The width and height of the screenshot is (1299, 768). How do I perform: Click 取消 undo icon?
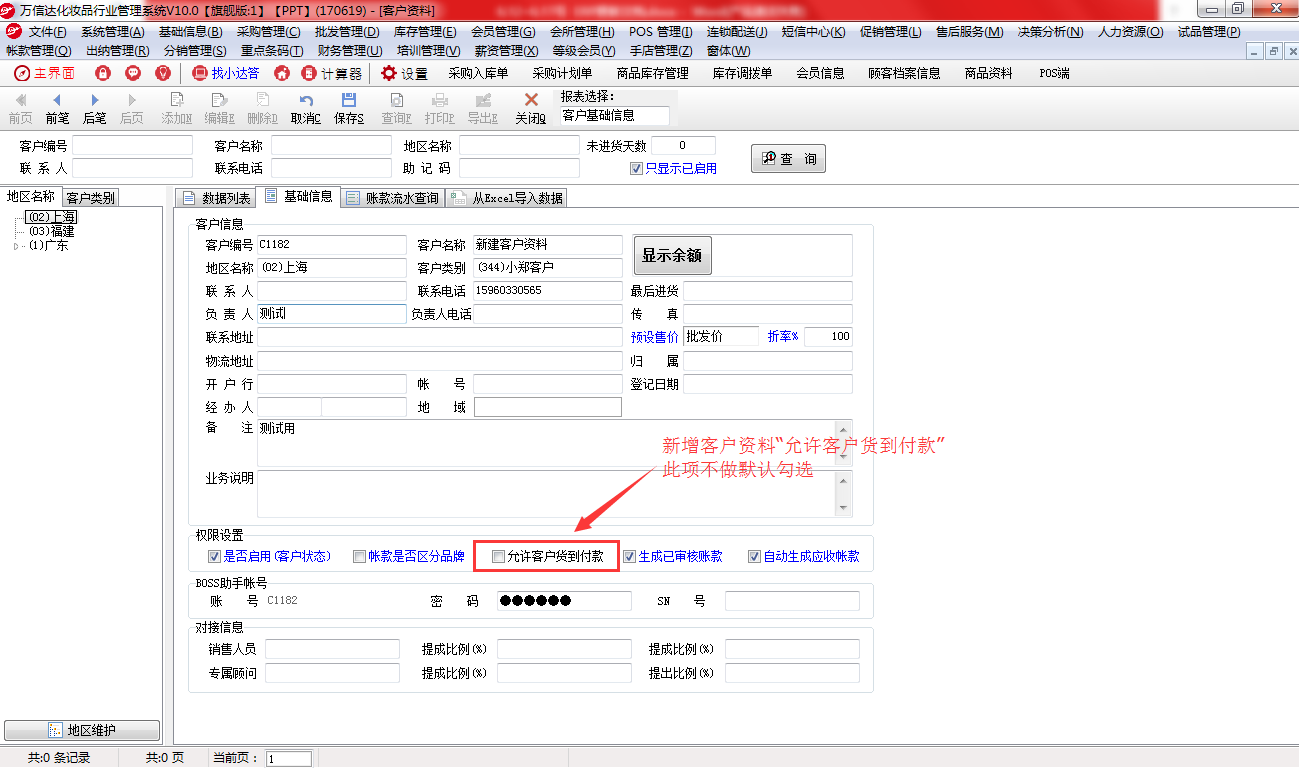point(306,109)
